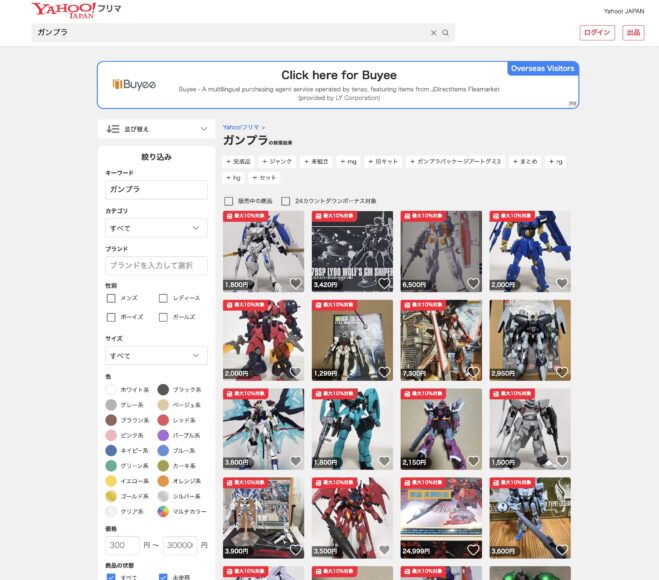The image size is (659, 580).
Task: Add the 完成品 keyword tag
Action: coord(238,161)
